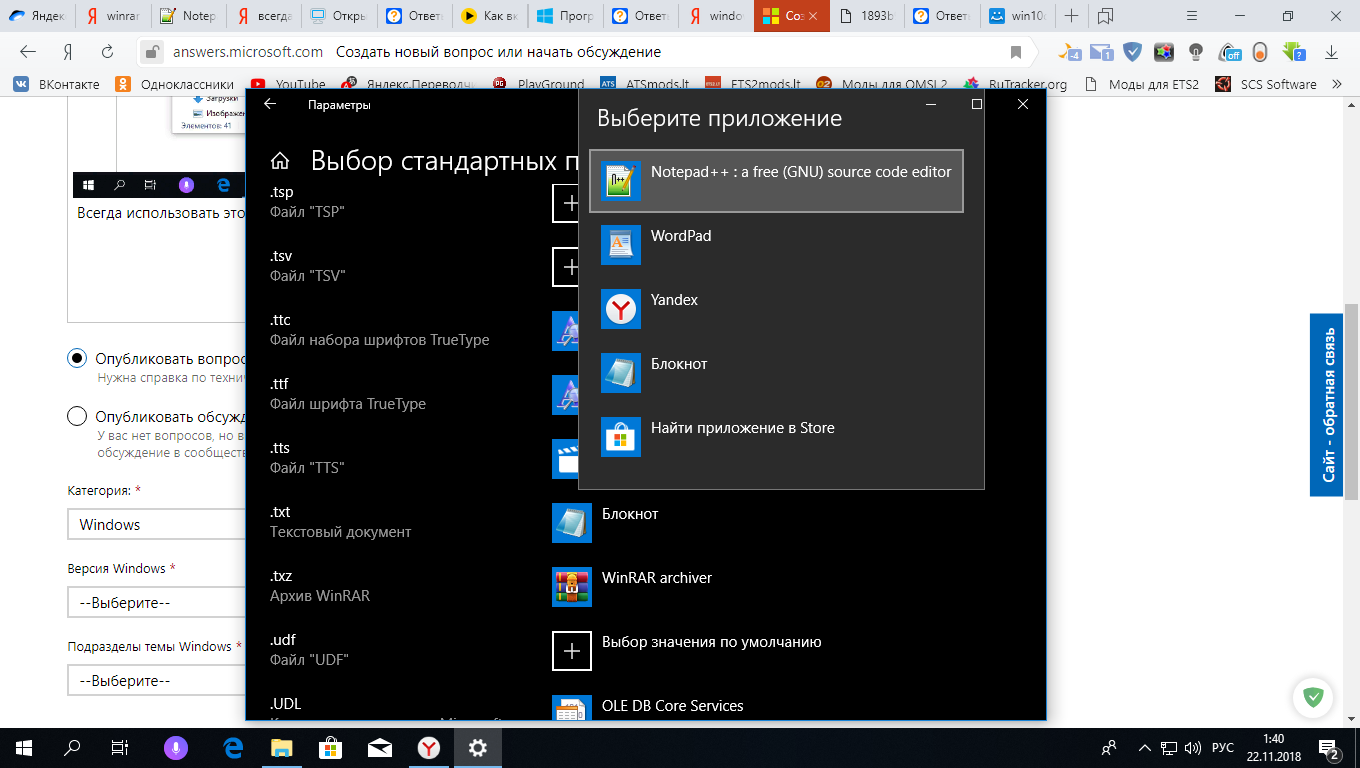Open Подразделы темы Windows dropdown
The image size is (1360, 768).
[157, 681]
